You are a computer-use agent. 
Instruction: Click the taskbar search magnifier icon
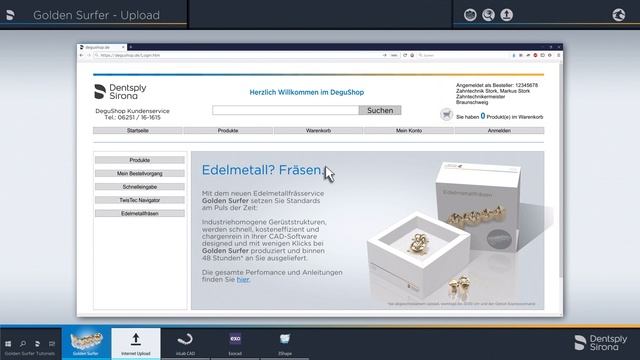23,344
